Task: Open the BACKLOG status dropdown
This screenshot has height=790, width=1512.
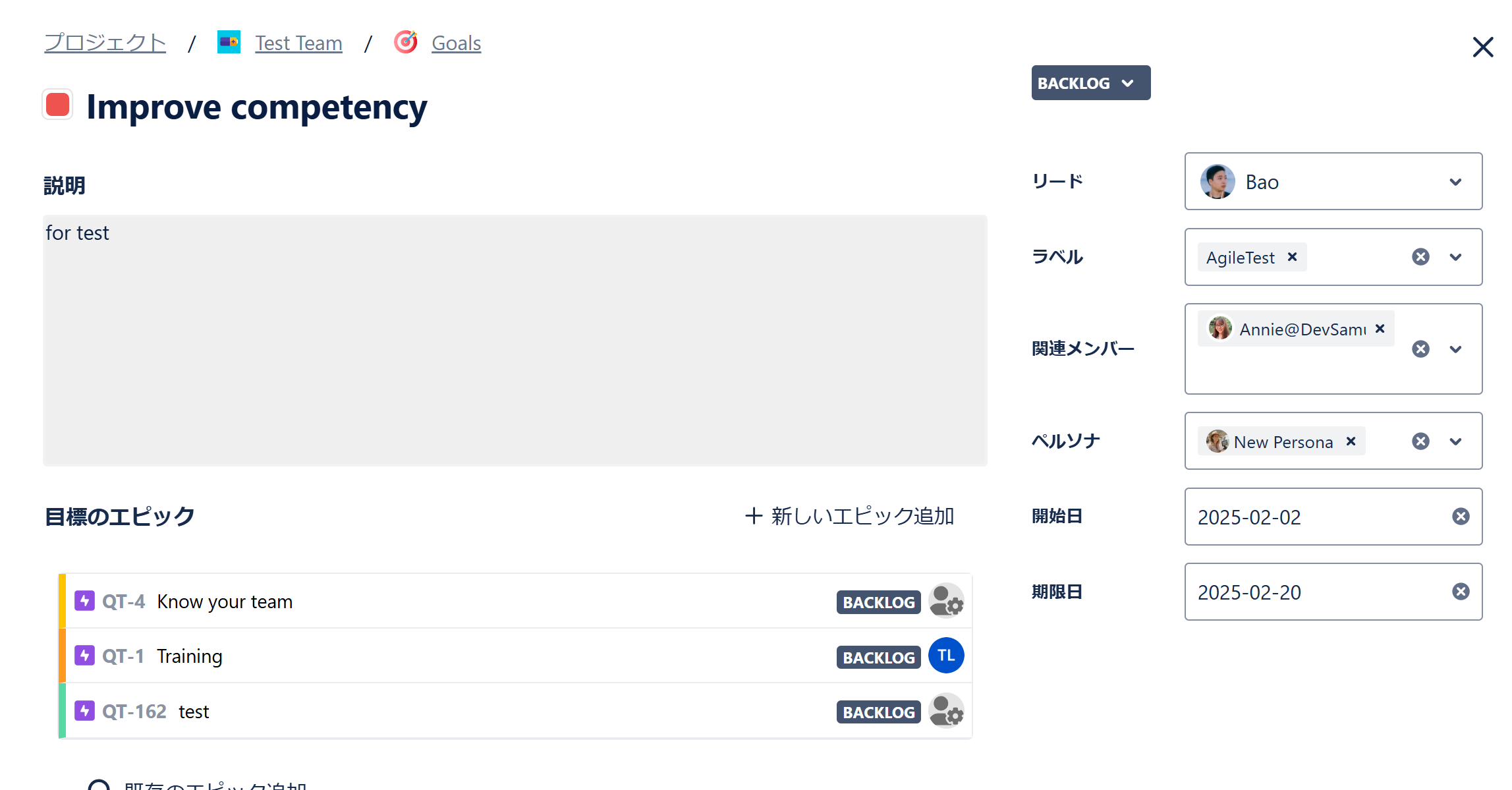Action: (x=1090, y=84)
